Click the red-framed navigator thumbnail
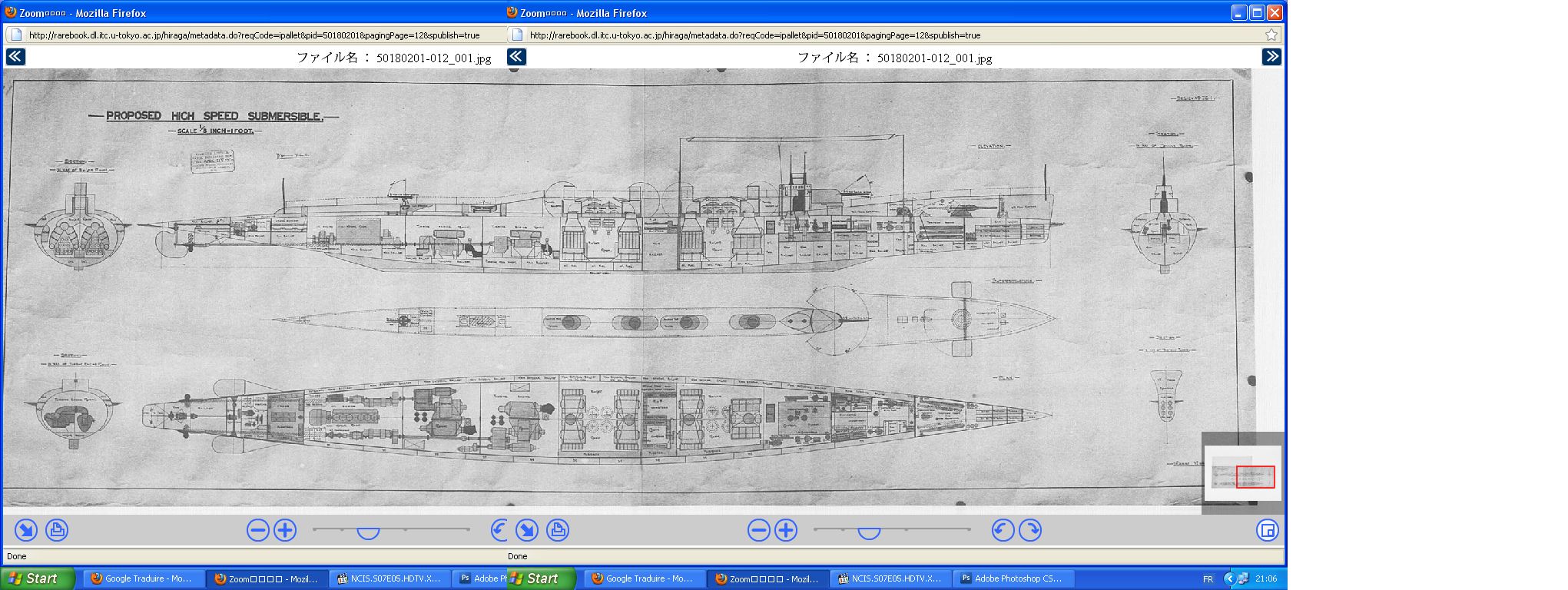Viewport: 1568px width, 590px height. [x=1255, y=477]
